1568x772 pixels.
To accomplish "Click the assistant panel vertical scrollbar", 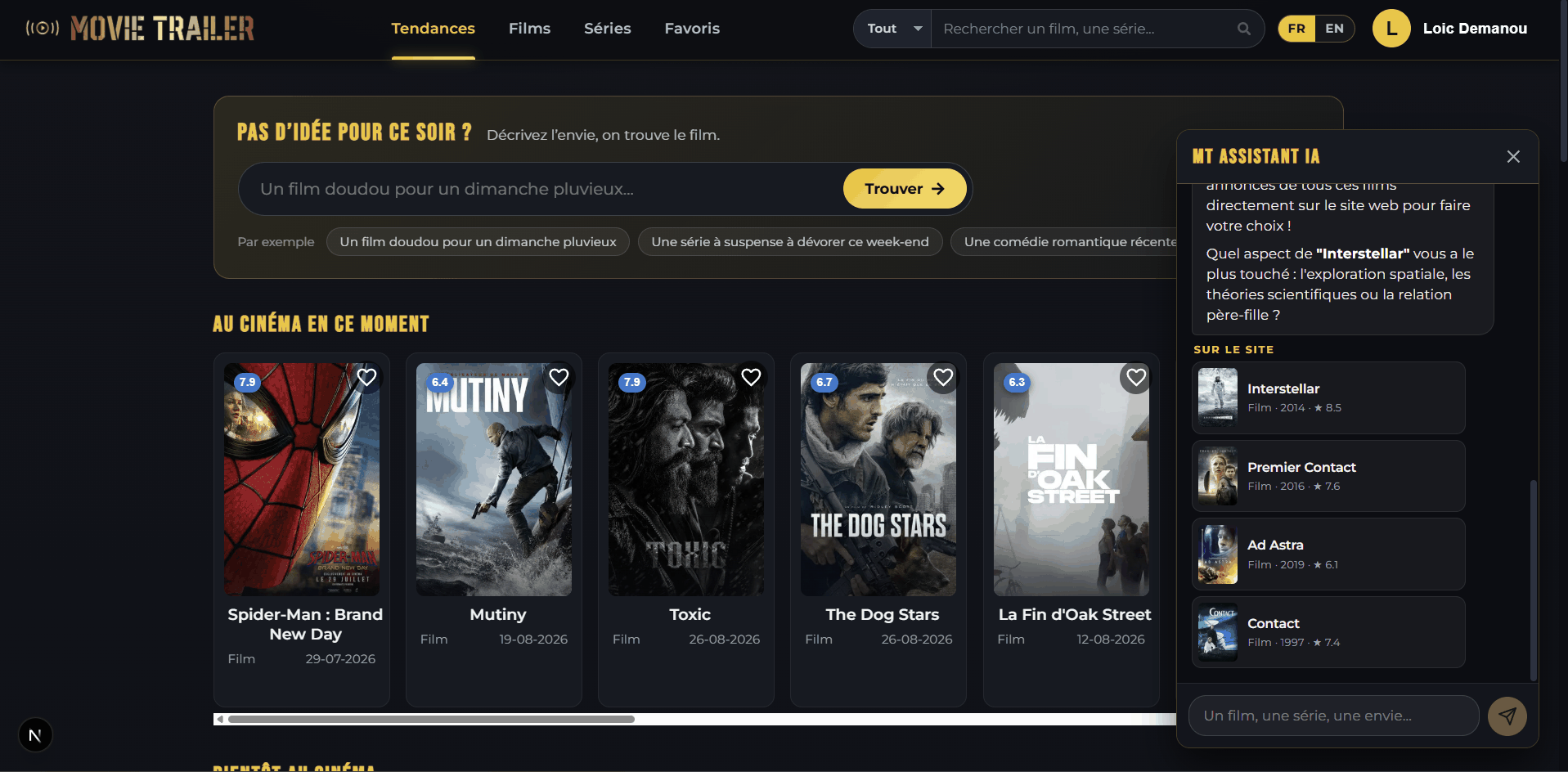I will point(1533,580).
